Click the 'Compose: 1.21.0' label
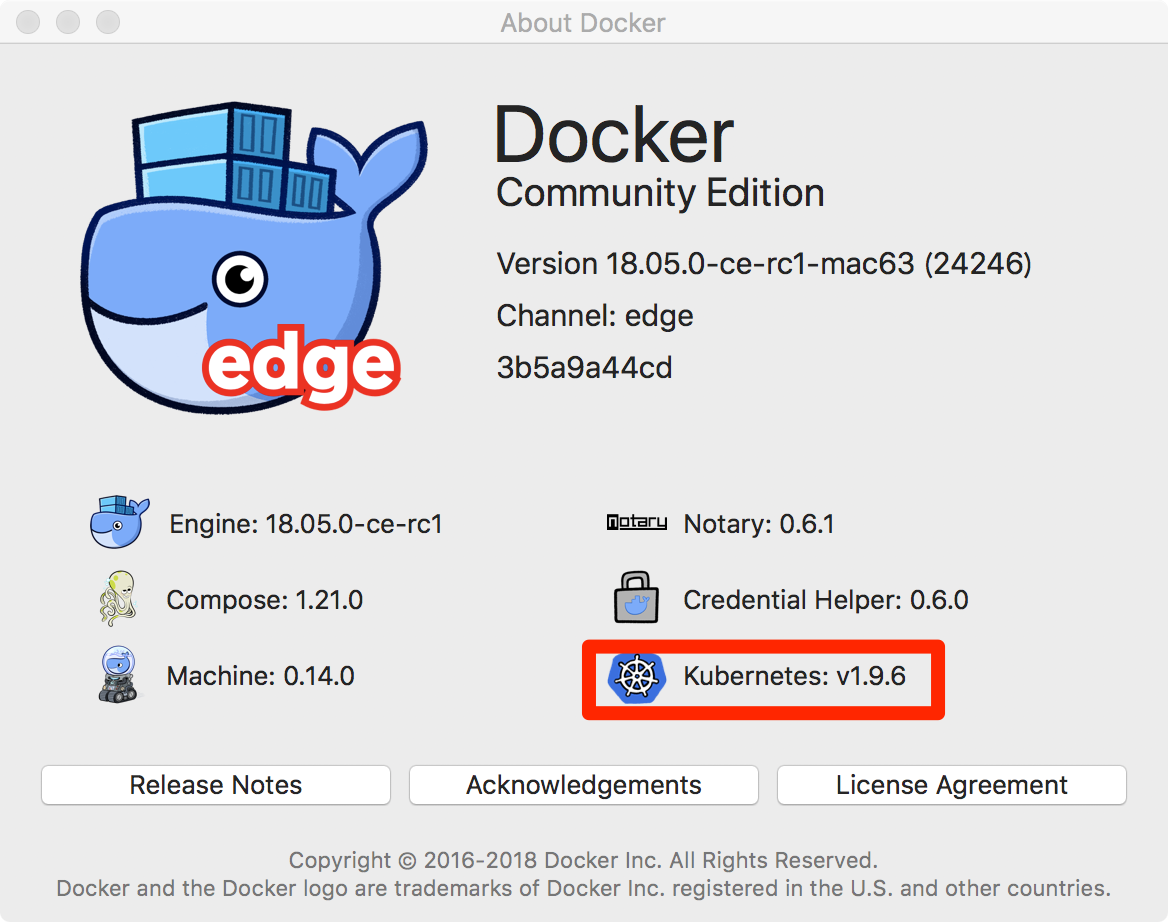 (264, 600)
